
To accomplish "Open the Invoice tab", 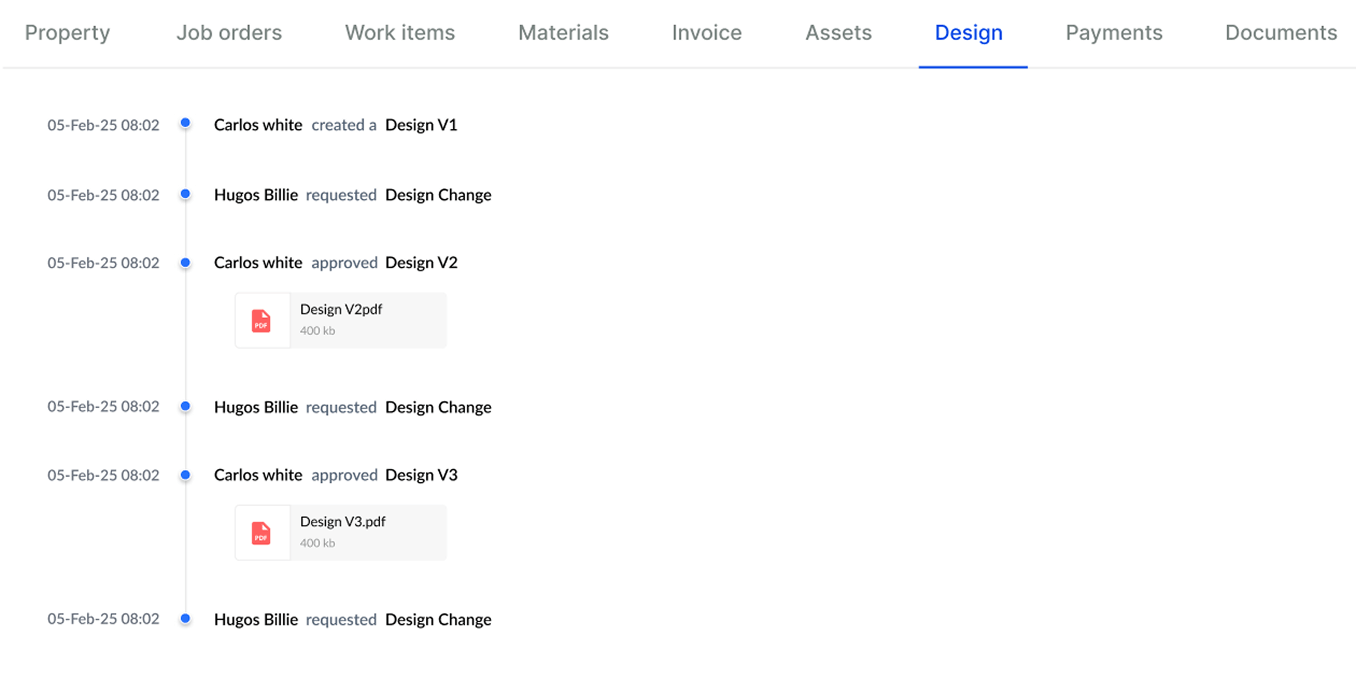I will tap(706, 32).
